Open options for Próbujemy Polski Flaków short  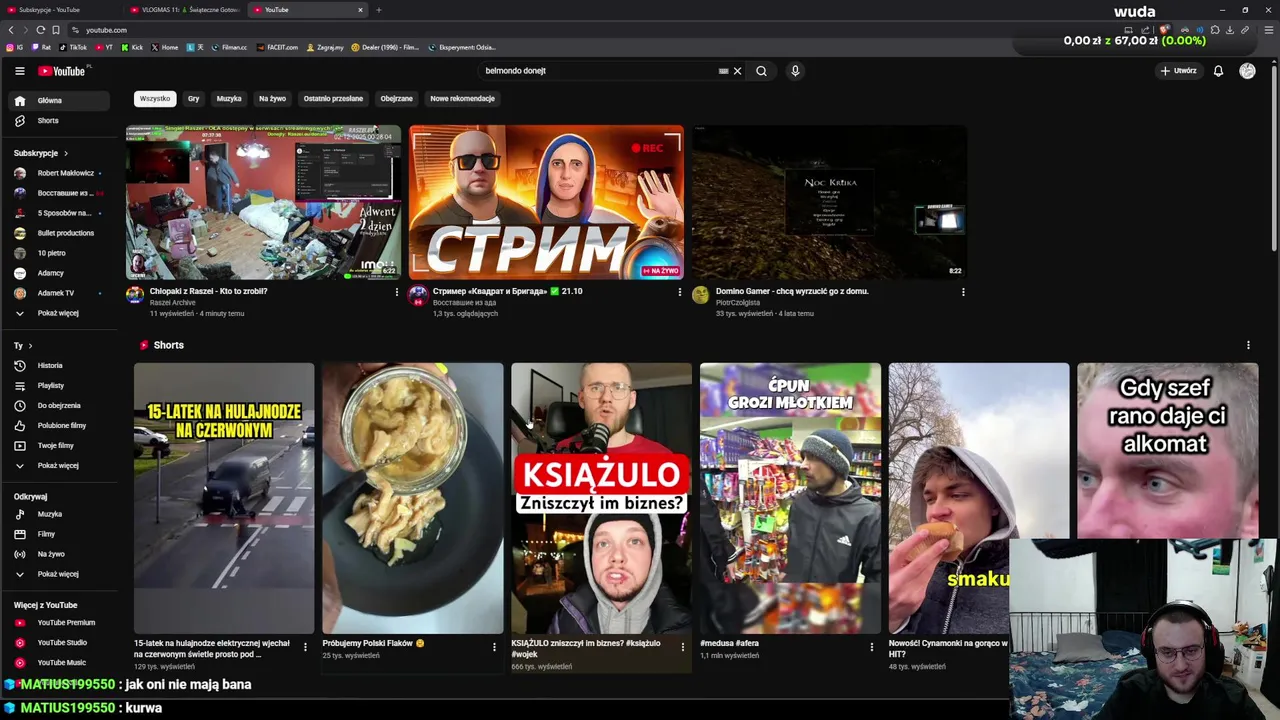coord(494,647)
